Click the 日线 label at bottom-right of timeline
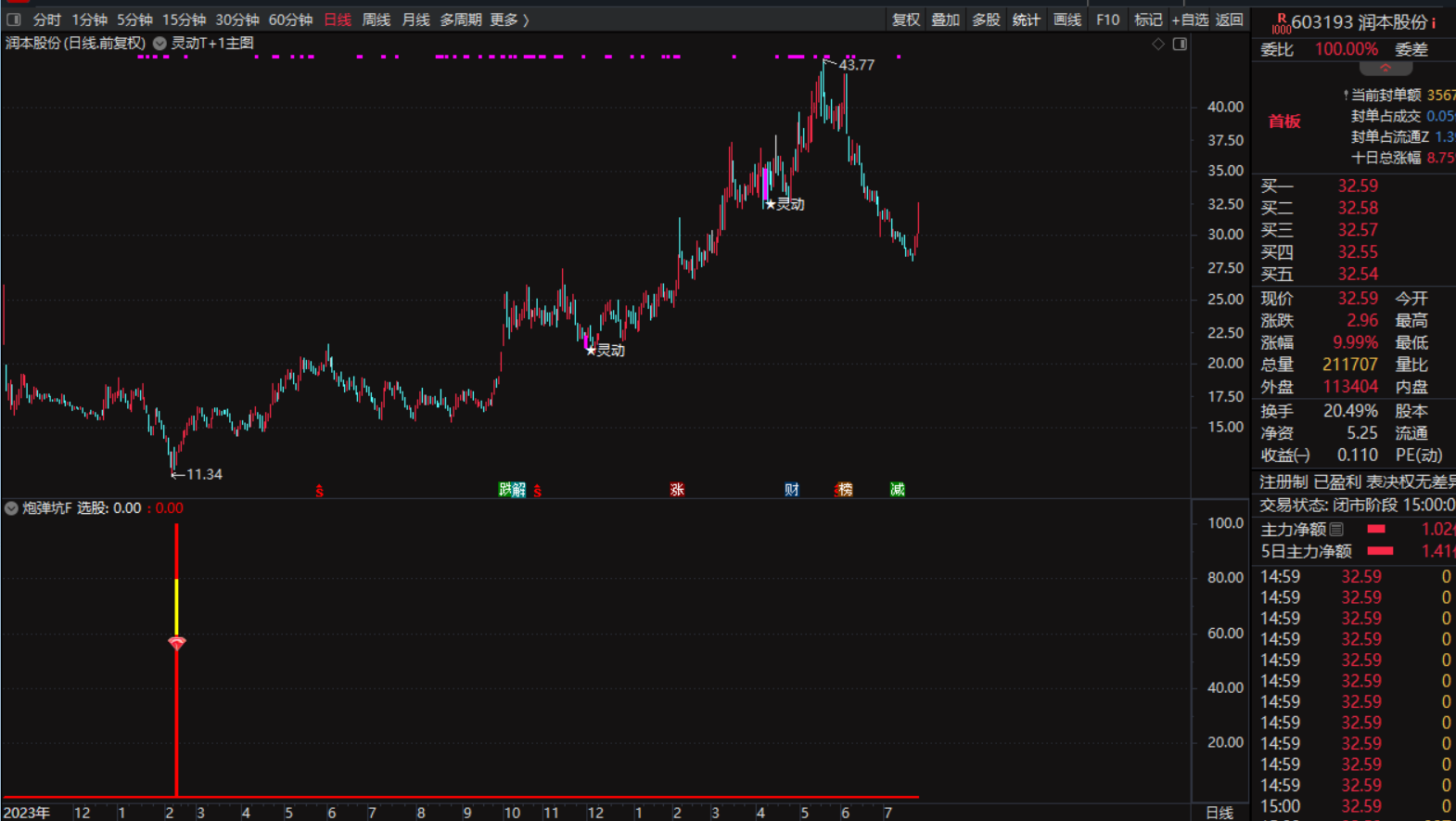 [1220, 813]
